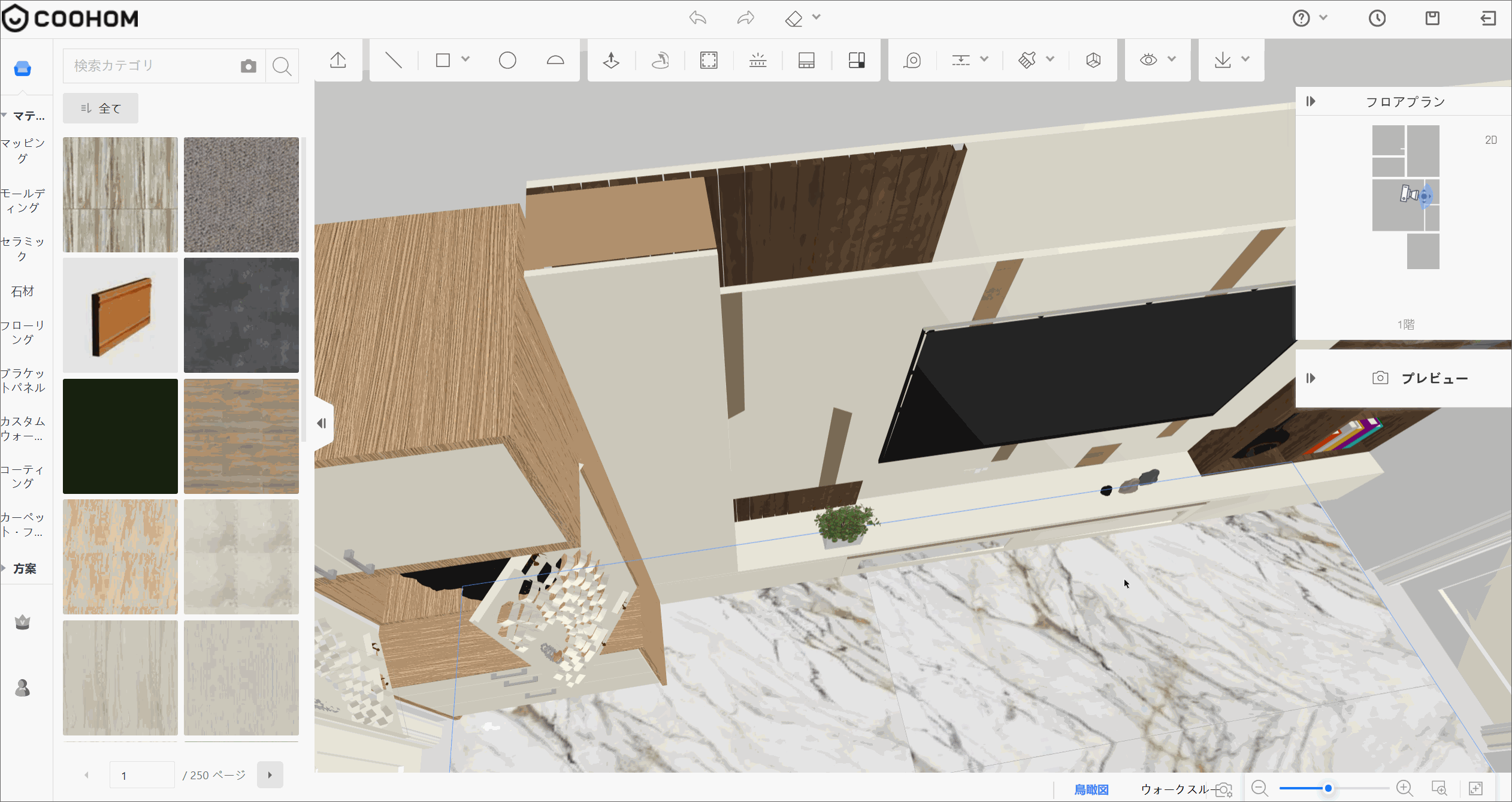The height and width of the screenshot is (802, 1512).
Task: Go to next materials page arrow
Action: 270,775
